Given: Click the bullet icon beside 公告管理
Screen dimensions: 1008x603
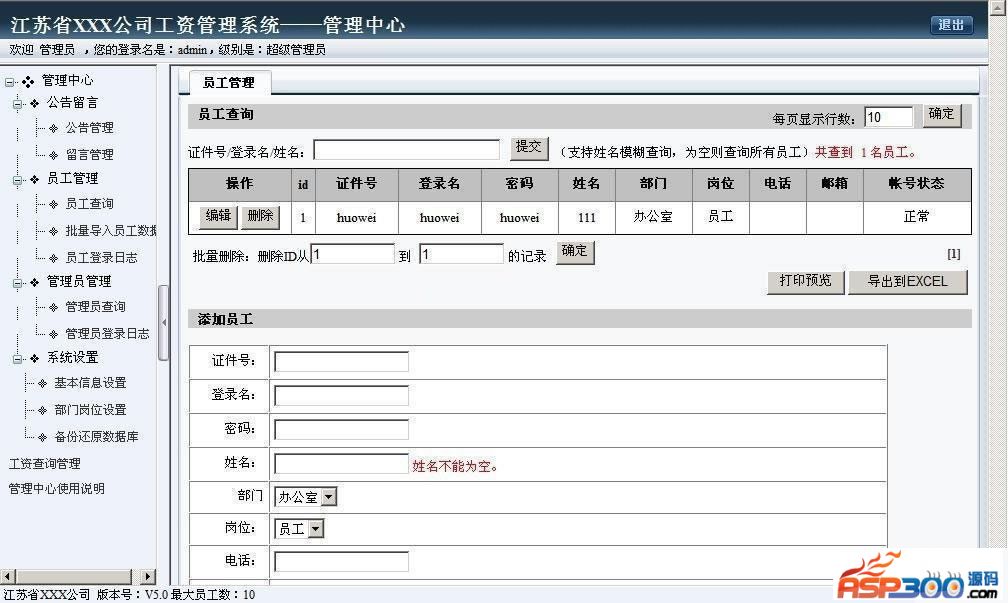Looking at the screenshot, I should (53, 129).
